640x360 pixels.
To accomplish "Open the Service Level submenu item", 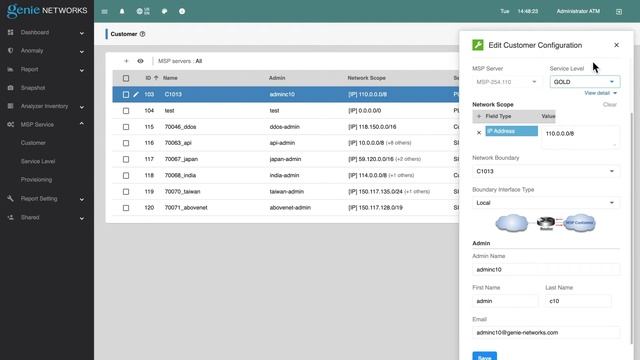I will click(x=38, y=161).
